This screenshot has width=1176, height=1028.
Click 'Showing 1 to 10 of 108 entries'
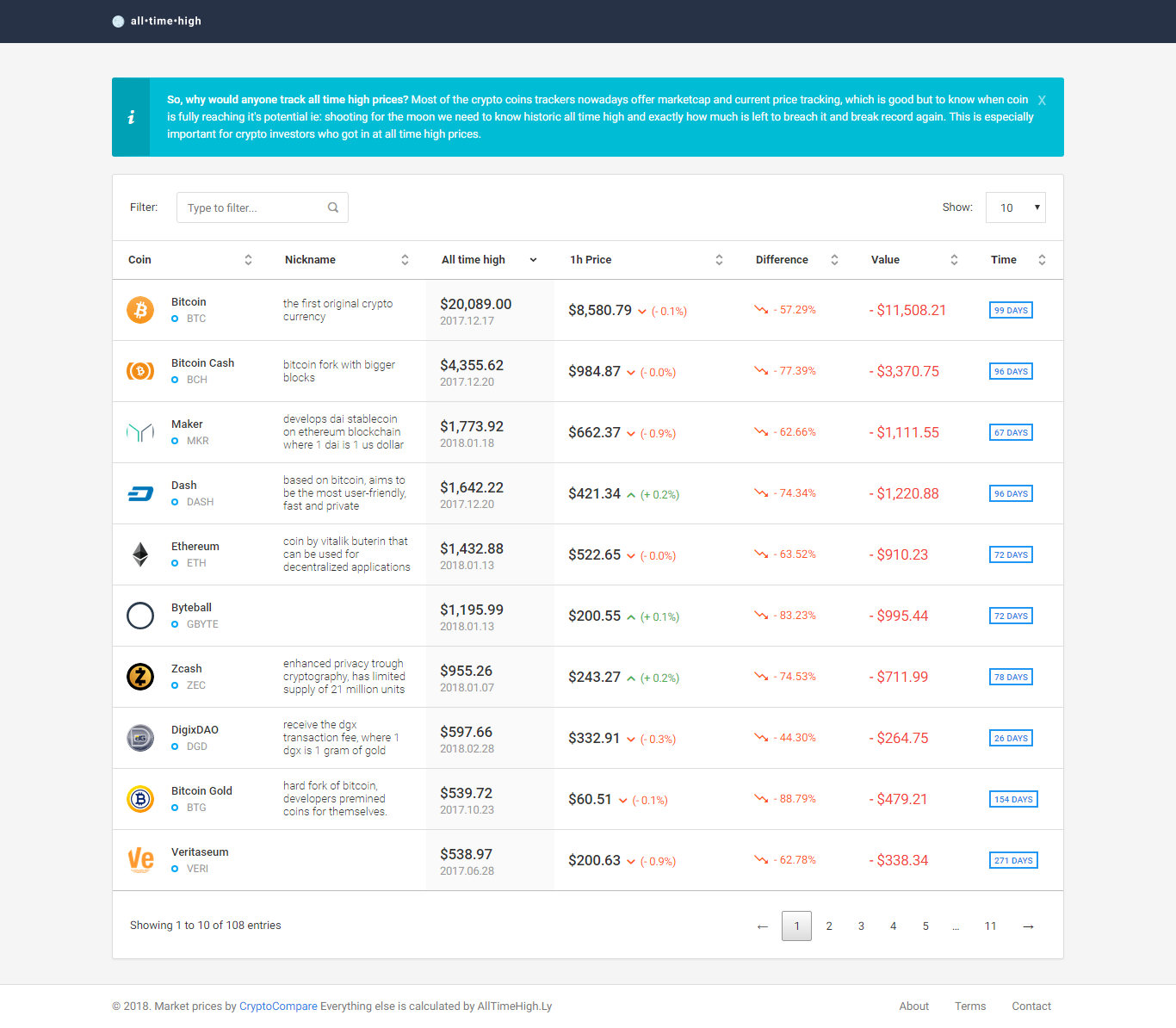point(206,926)
